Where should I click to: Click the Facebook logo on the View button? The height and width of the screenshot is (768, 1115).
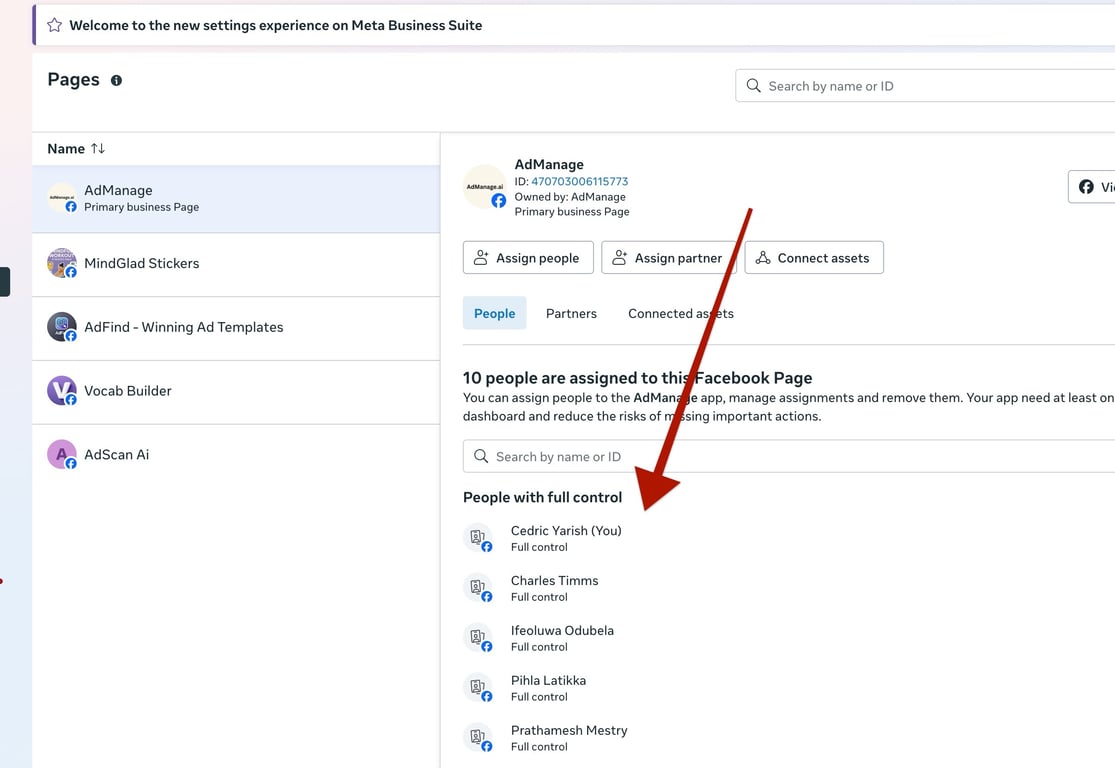click(x=1086, y=187)
